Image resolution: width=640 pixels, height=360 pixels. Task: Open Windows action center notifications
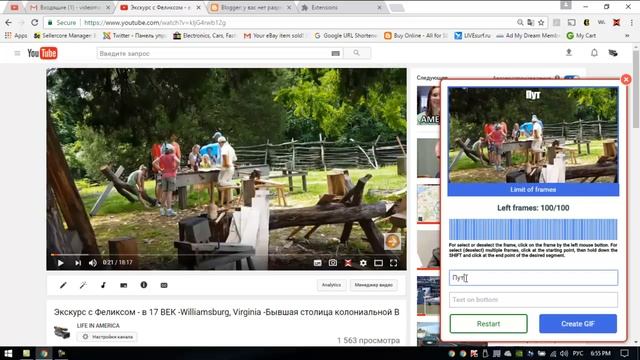(624, 353)
